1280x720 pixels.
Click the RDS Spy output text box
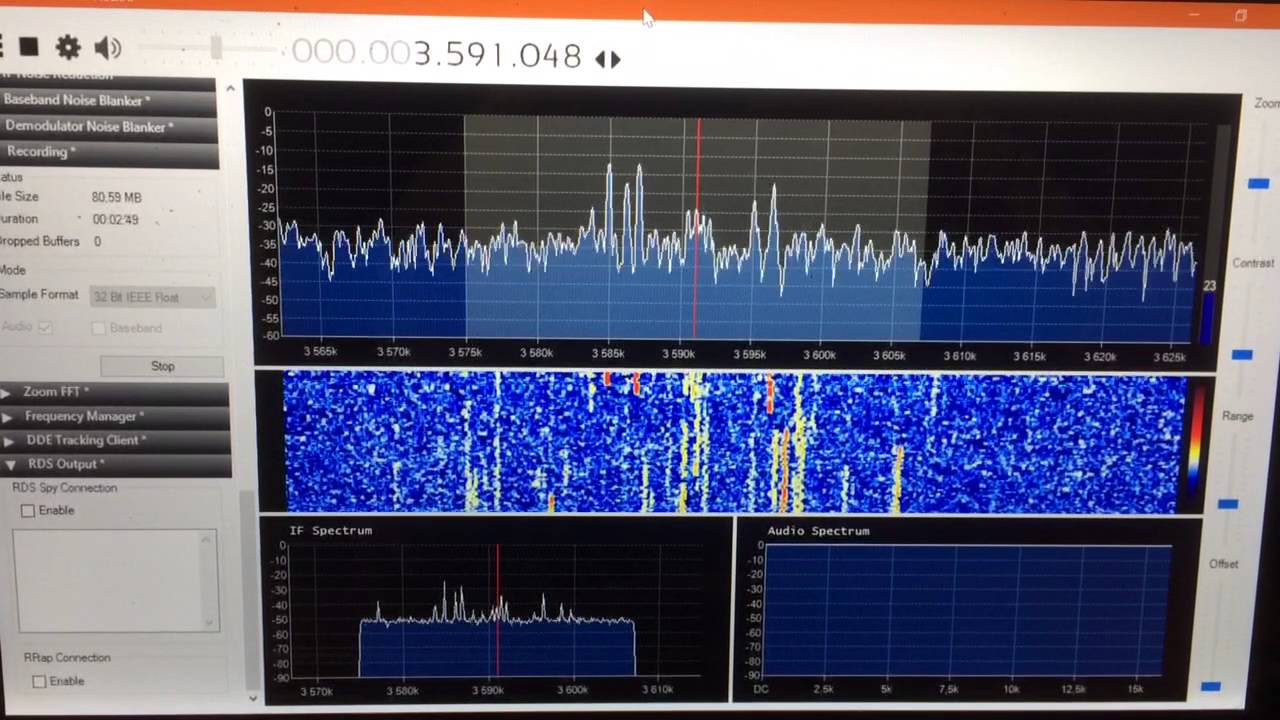[115, 580]
